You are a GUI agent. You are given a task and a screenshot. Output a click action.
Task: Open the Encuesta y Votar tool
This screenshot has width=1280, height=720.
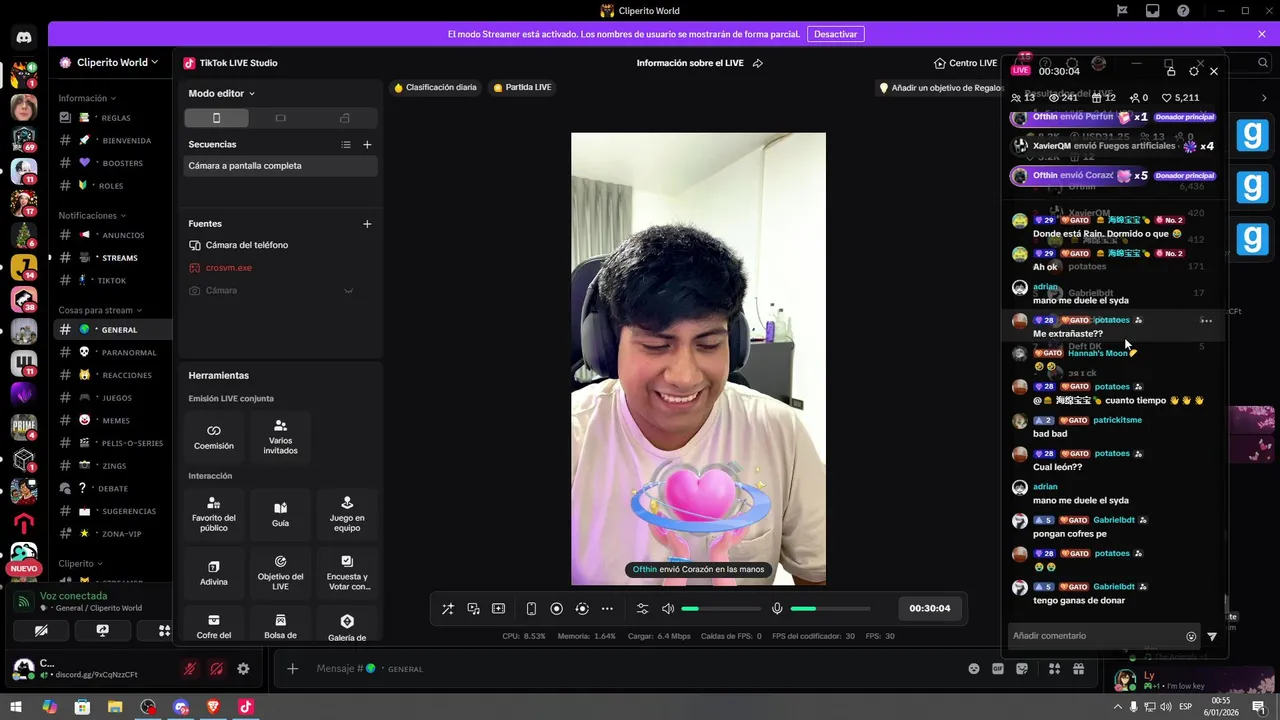[x=347, y=572]
